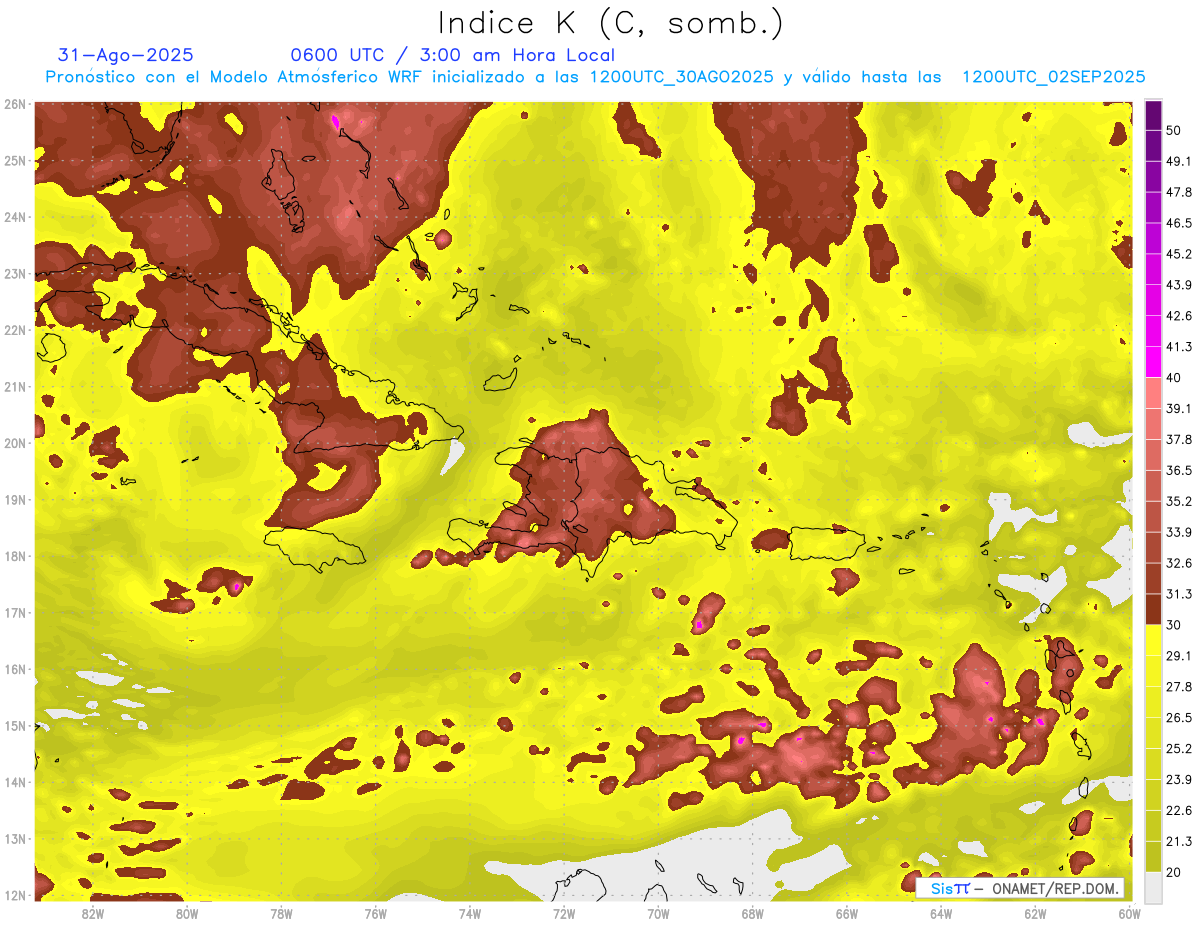Click the colorbar label '41.3'
The image size is (1200, 927).
1179,348
